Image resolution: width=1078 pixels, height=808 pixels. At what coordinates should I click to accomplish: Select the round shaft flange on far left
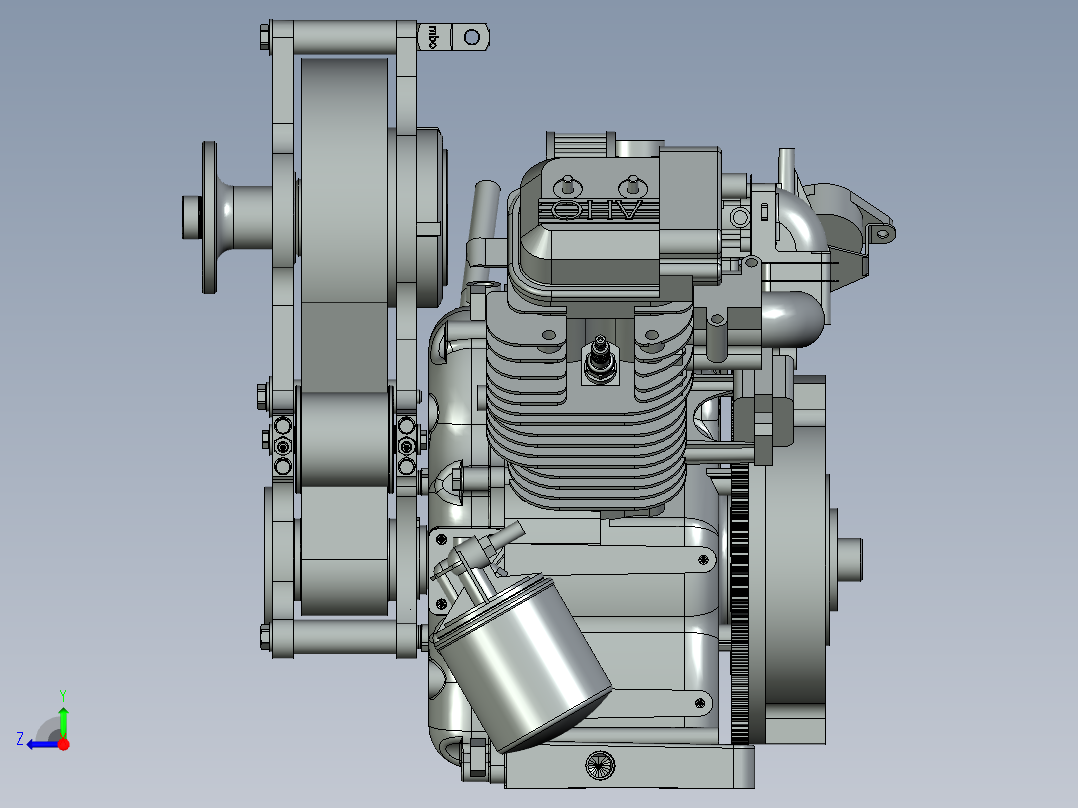coord(209,217)
